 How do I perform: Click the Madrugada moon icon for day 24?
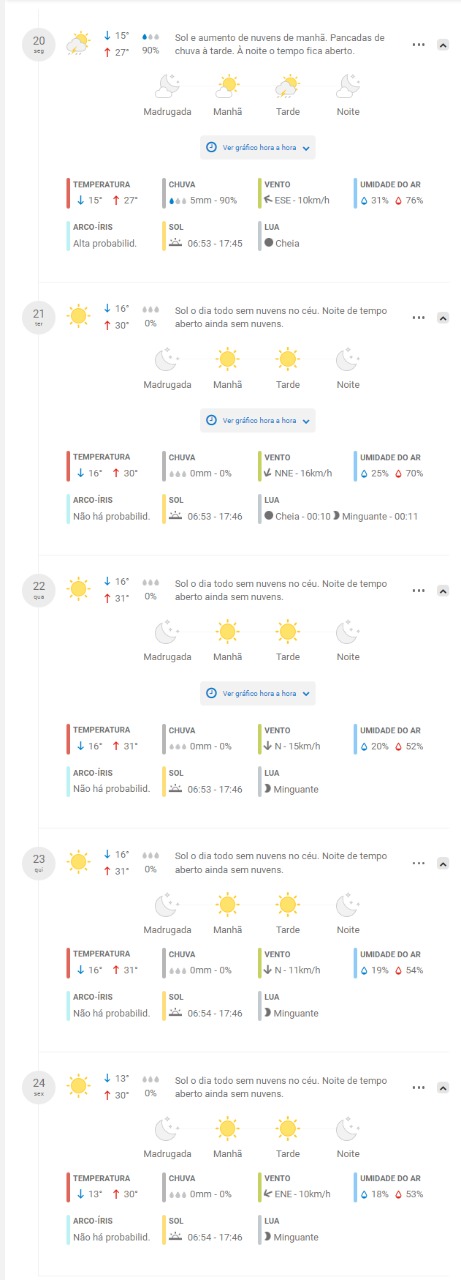[x=167, y=1129]
